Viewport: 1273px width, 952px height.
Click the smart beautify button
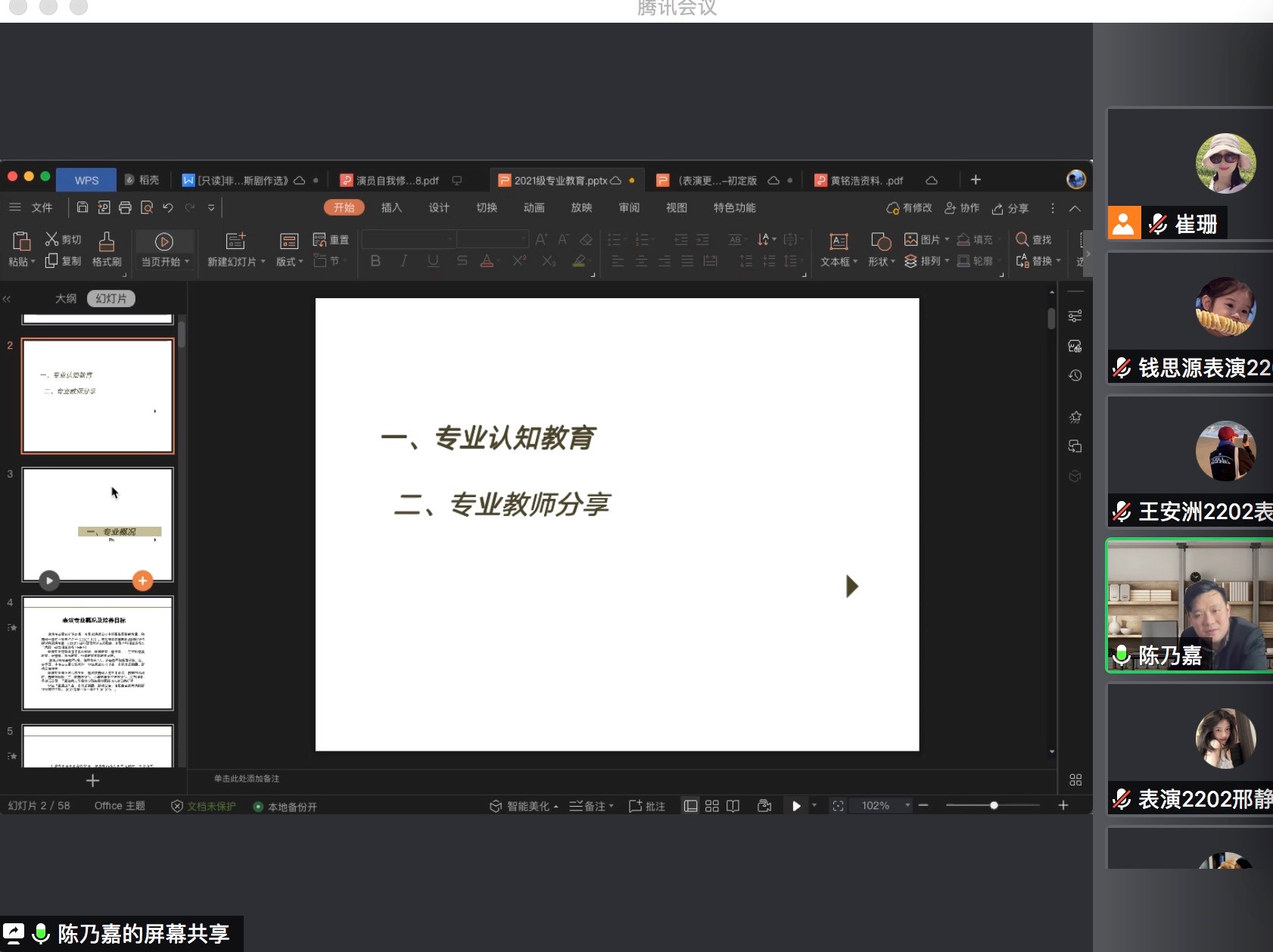tap(524, 807)
